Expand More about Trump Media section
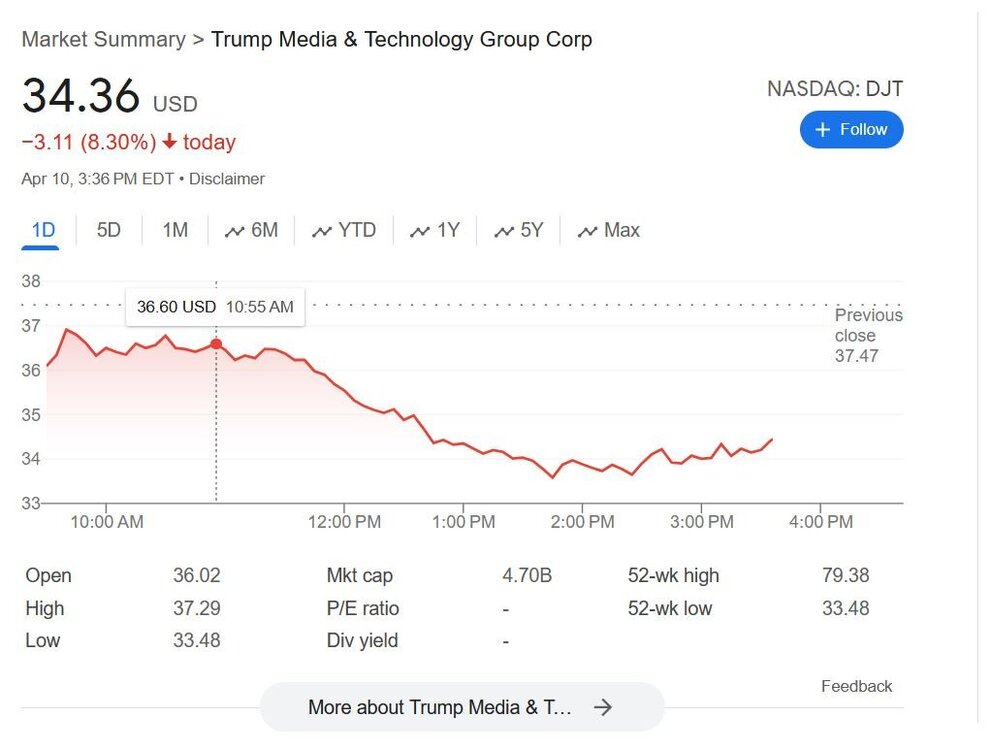Screen dimensions: 991x750 [x=462, y=707]
